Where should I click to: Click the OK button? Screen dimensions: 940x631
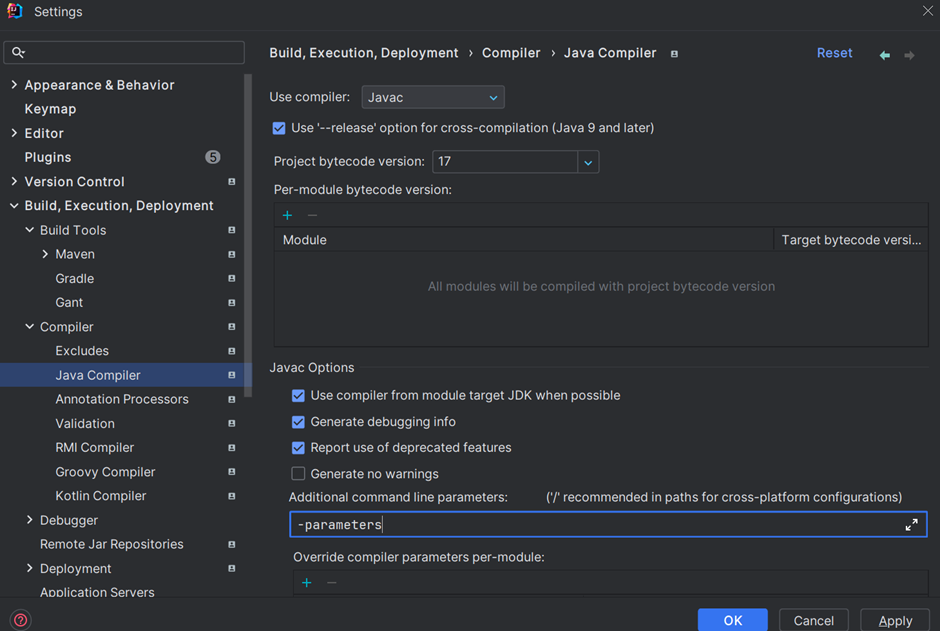click(733, 620)
